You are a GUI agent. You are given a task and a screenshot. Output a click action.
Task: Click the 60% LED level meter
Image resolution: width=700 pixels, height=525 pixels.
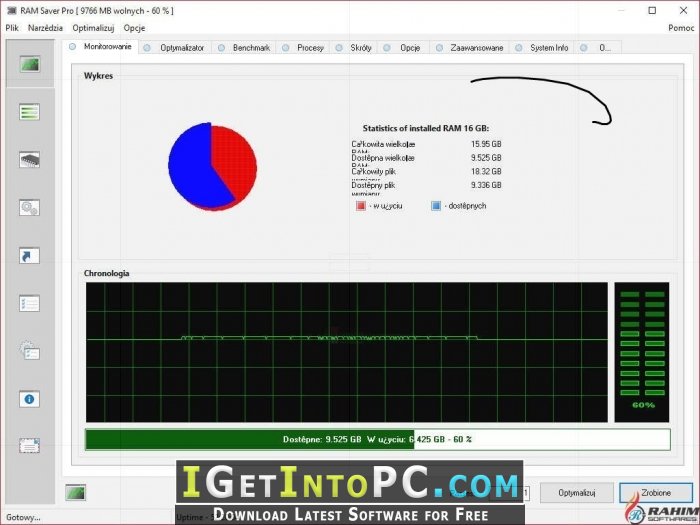tap(642, 352)
